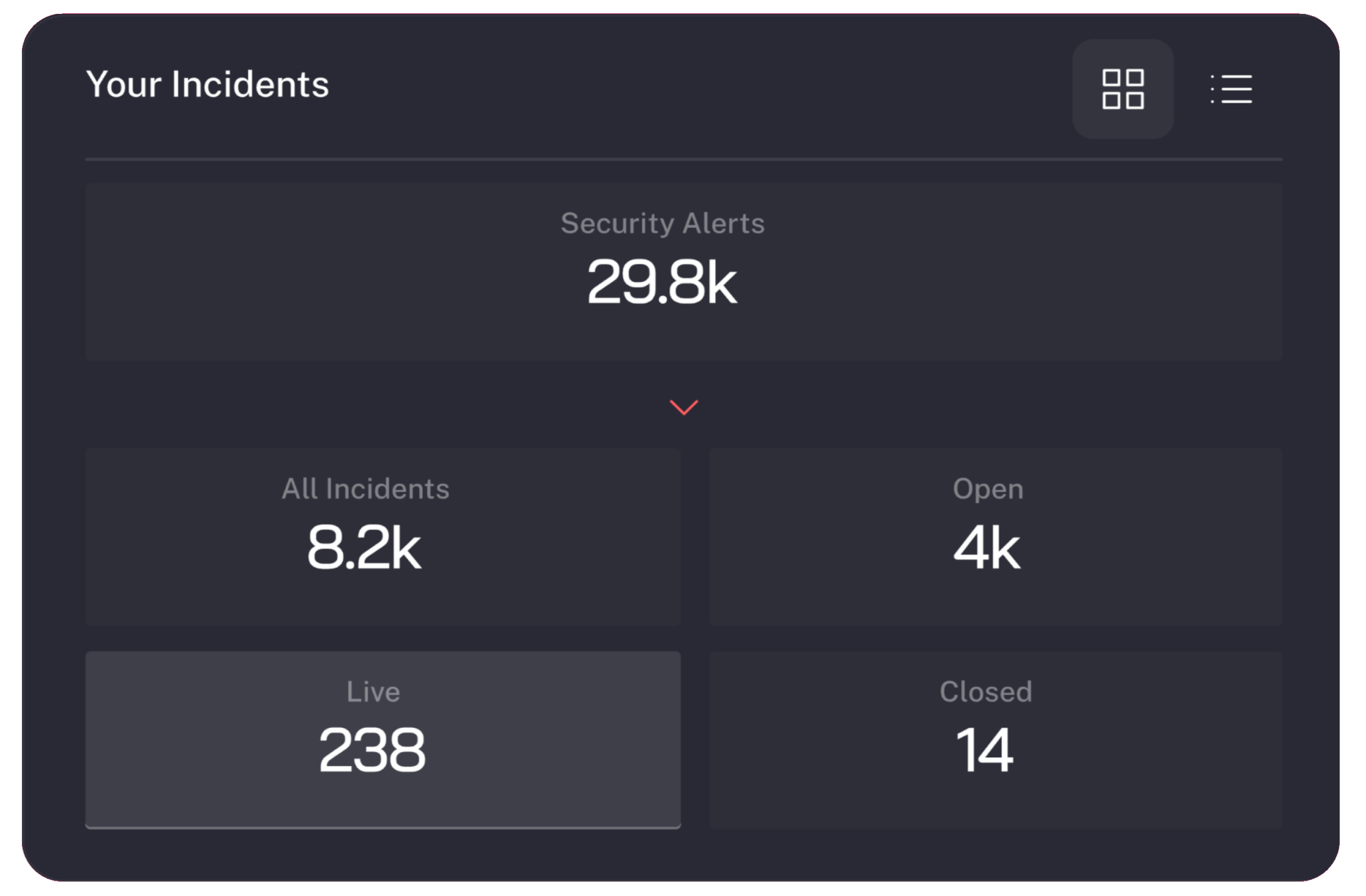The width and height of the screenshot is (1366, 896).
Task: Open list display using the hamburger-list icon
Action: 1229,90
